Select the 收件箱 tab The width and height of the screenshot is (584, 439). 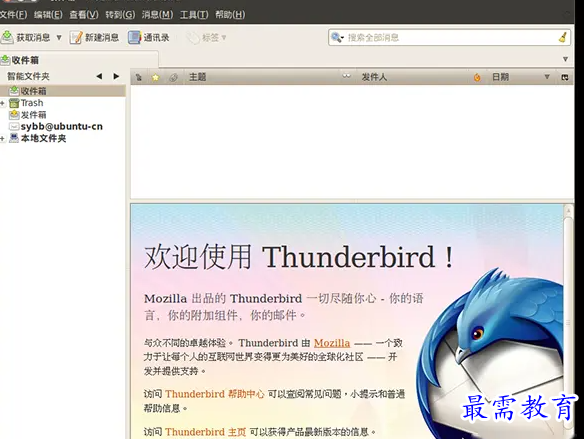pyautogui.click(x=79, y=60)
